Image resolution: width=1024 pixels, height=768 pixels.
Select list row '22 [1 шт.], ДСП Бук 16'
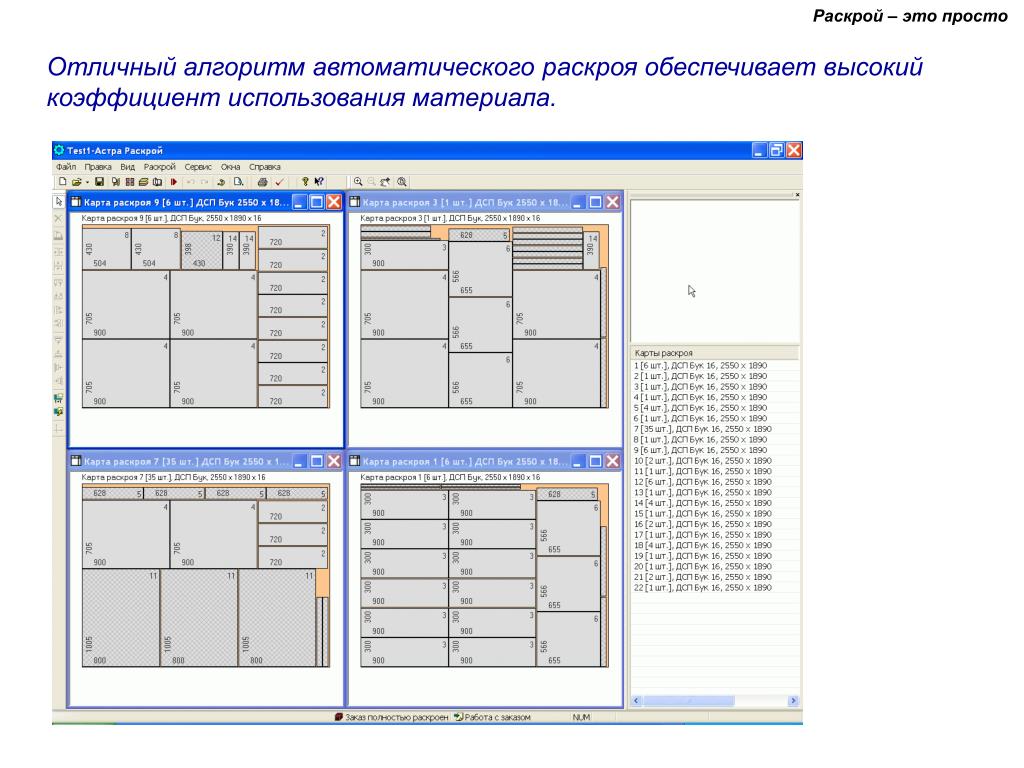click(714, 588)
